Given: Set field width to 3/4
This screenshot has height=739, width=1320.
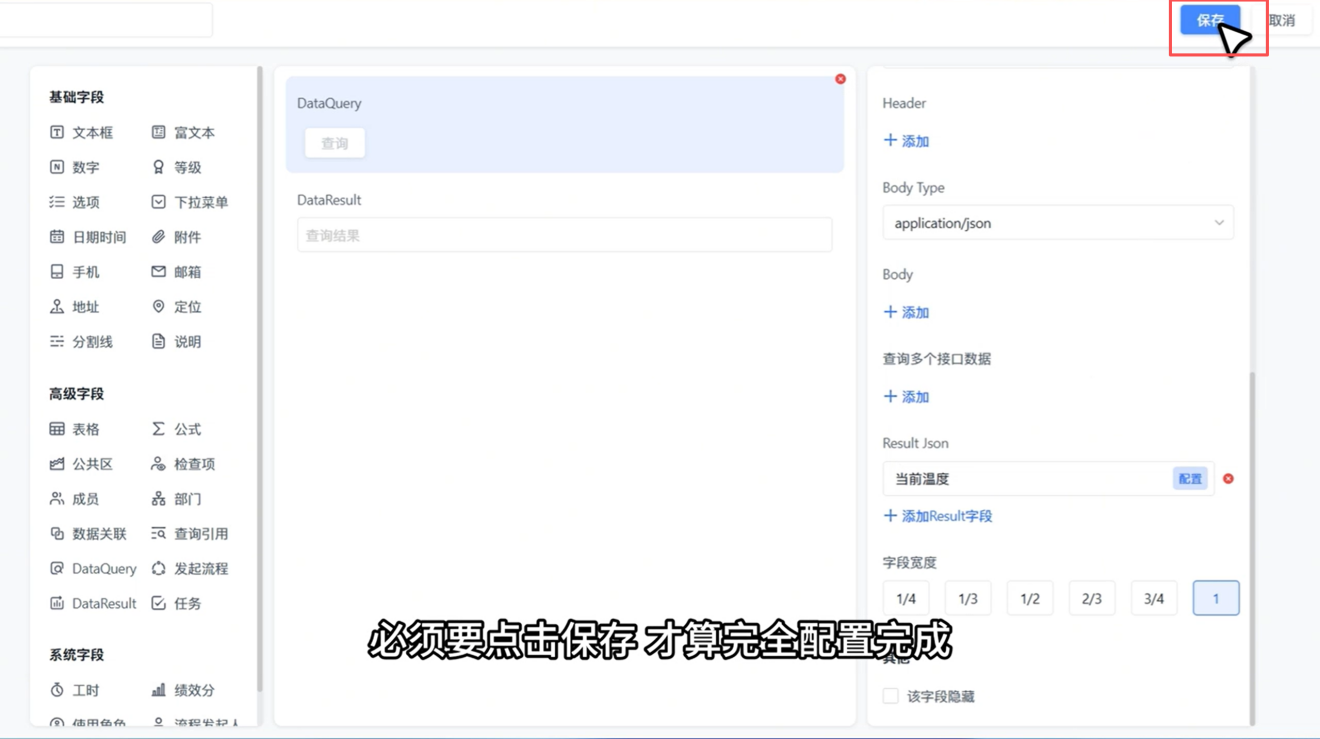Looking at the screenshot, I should [x=1154, y=598].
